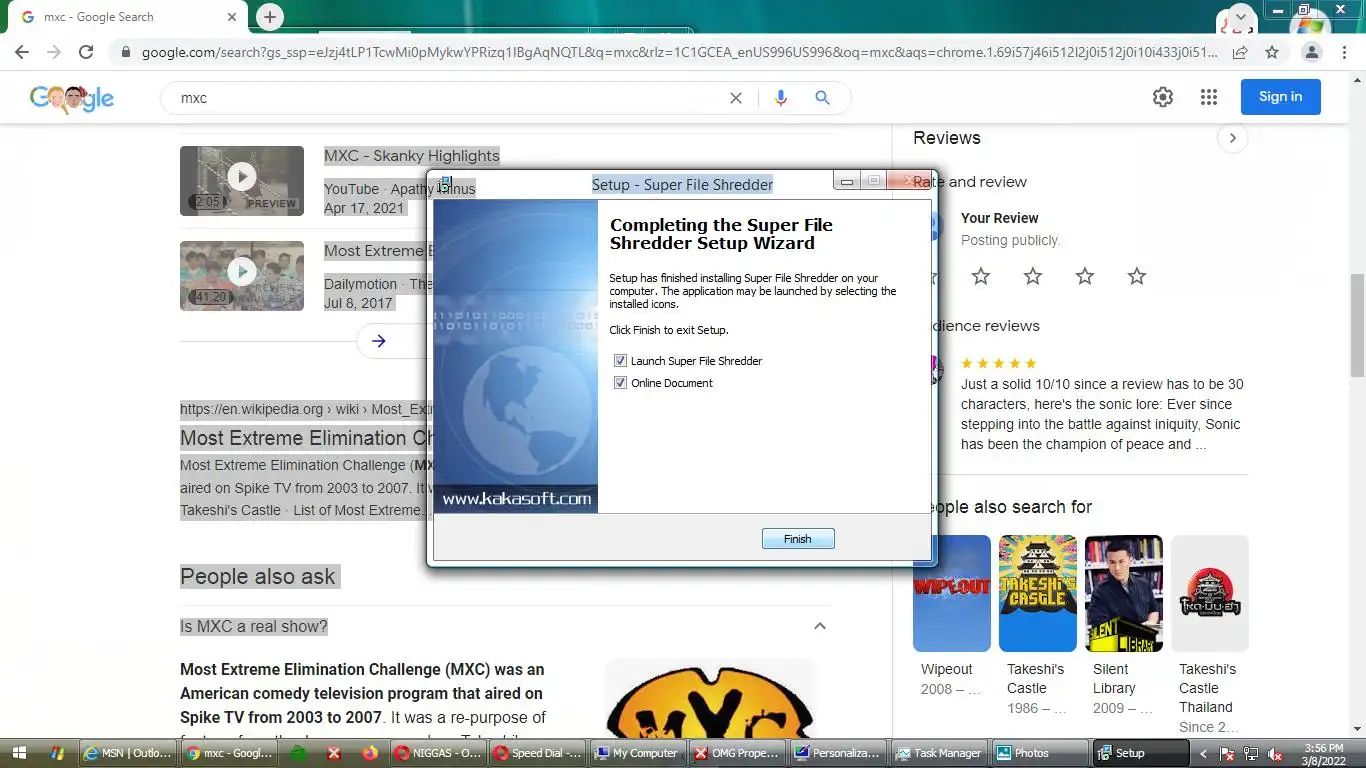The width and height of the screenshot is (1366, 768).
Task: Switch to Task Manager in the taskbar
Action: tap(941, 753)
